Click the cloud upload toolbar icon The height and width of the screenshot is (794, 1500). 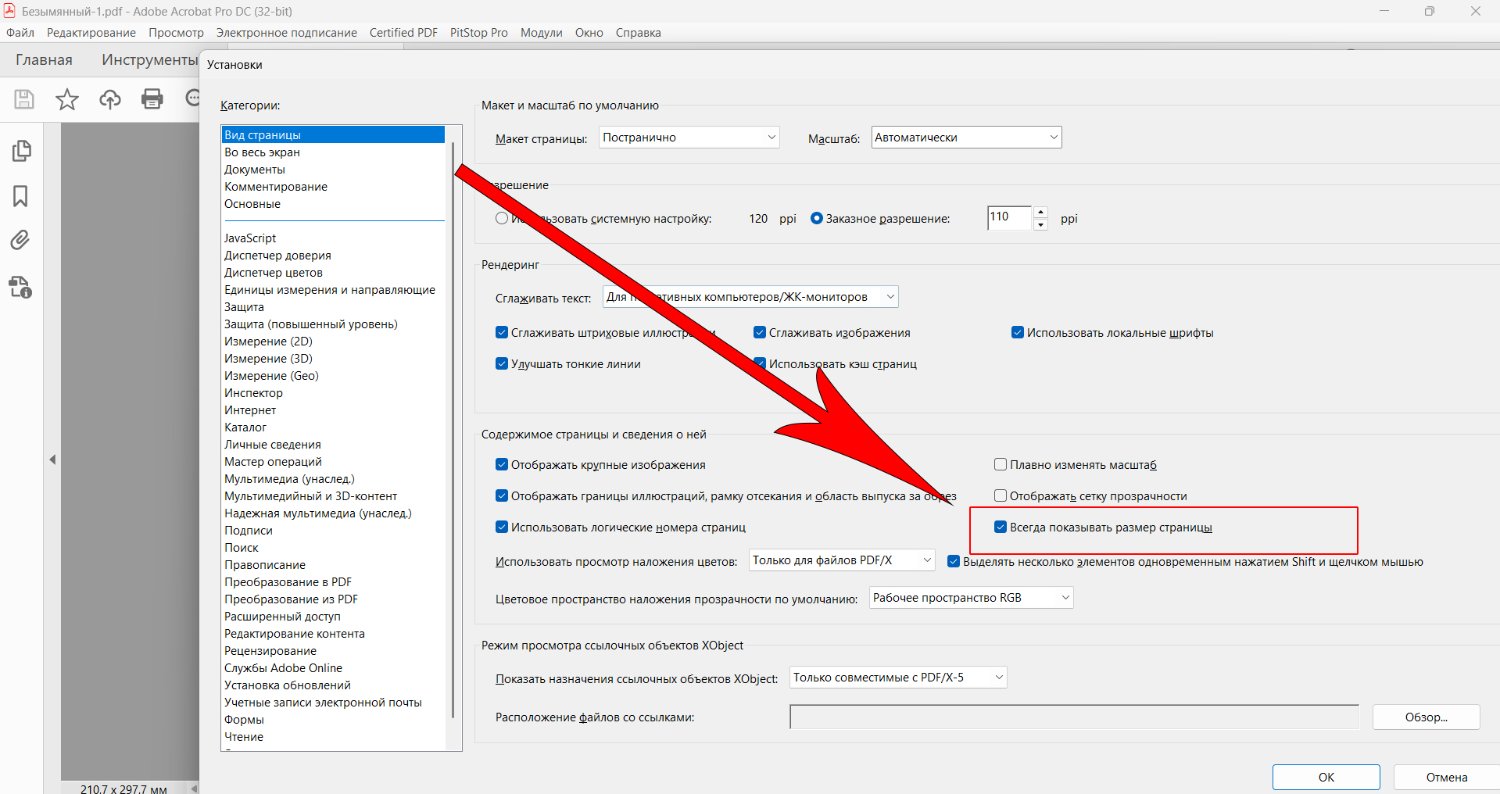[x=110, y=98]
